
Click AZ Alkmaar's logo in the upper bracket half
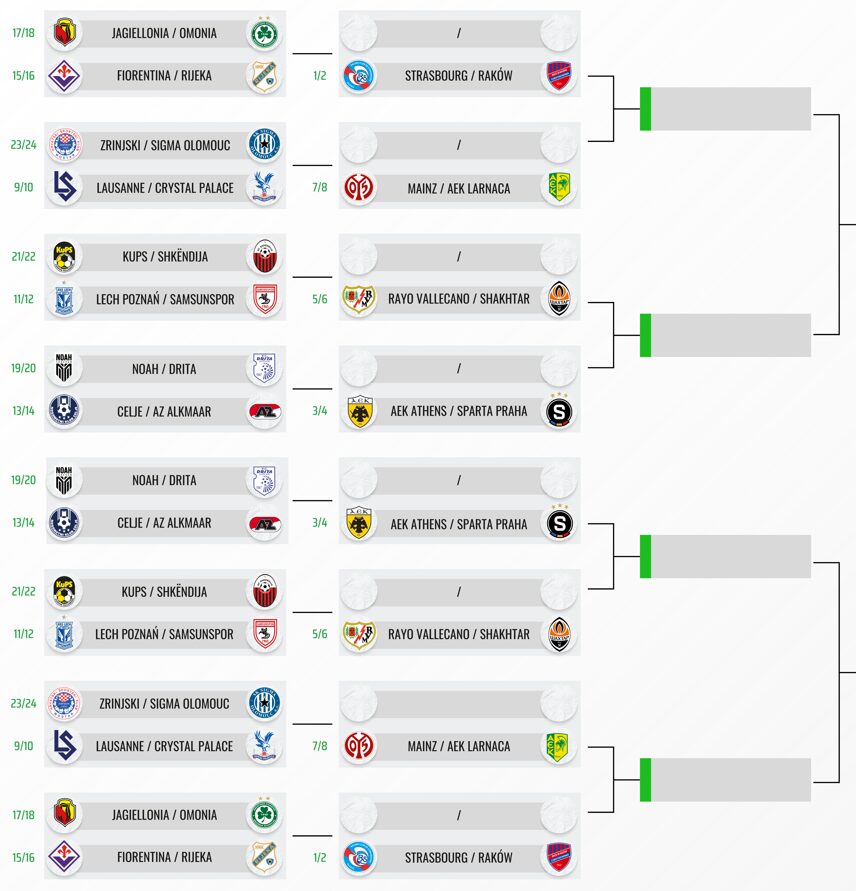click(x=264, y=411)
